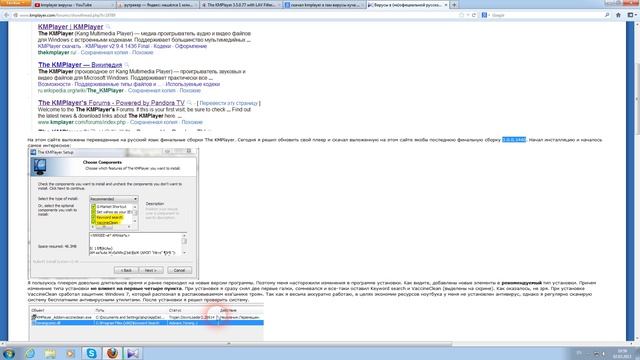Open the orange Firefox menu button
This screenshot has height=360, width=640.
[x=16, y=3]
